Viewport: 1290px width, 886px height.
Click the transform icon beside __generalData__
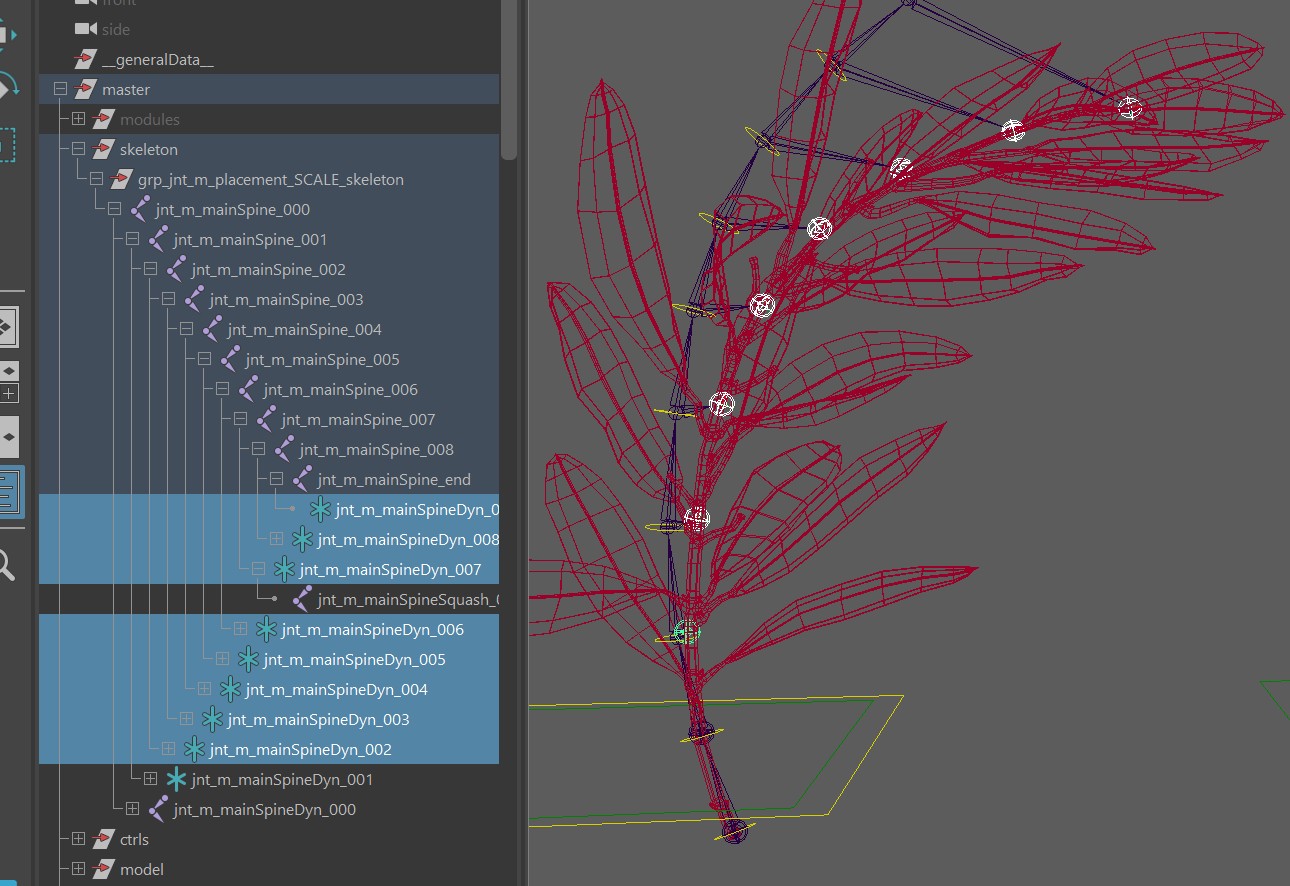[86, 60]
